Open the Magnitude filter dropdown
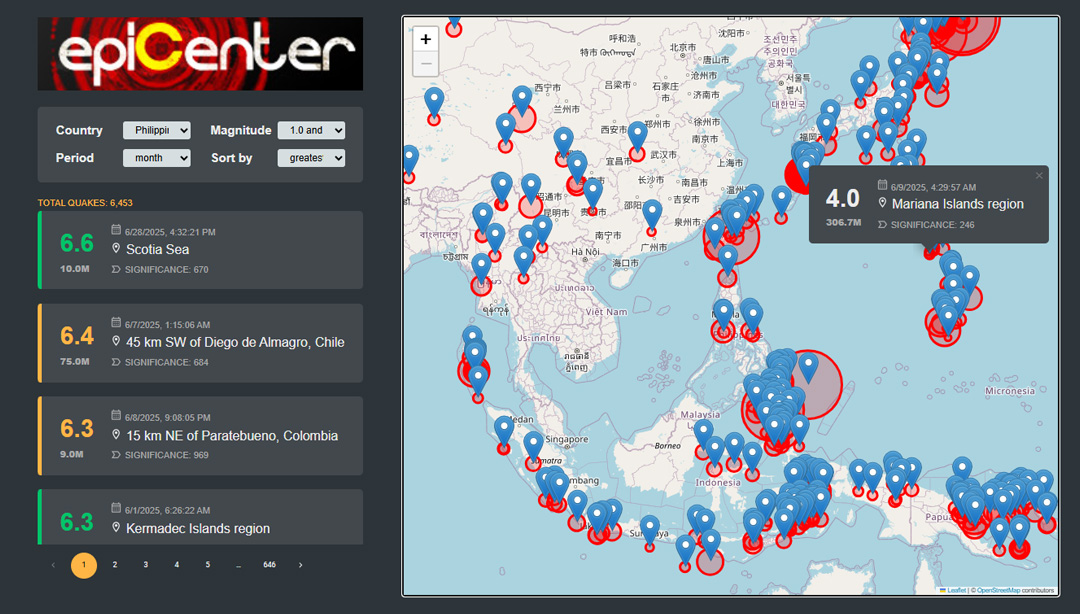This screenshot has height=614, width=1080. 311,130
